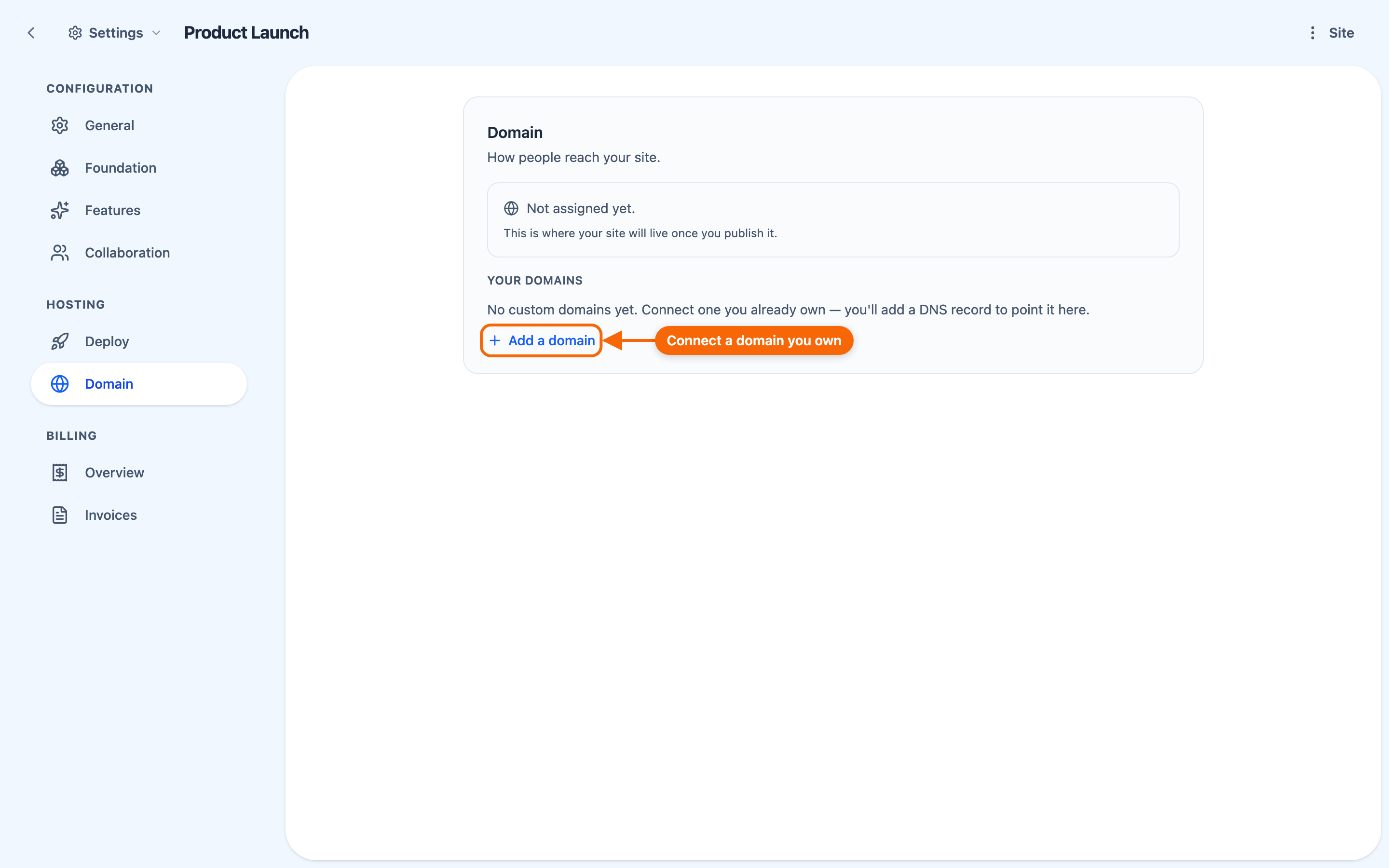Click the plus icon beside Add a domain
1389x868 pixels.
(x=495, y=340)
